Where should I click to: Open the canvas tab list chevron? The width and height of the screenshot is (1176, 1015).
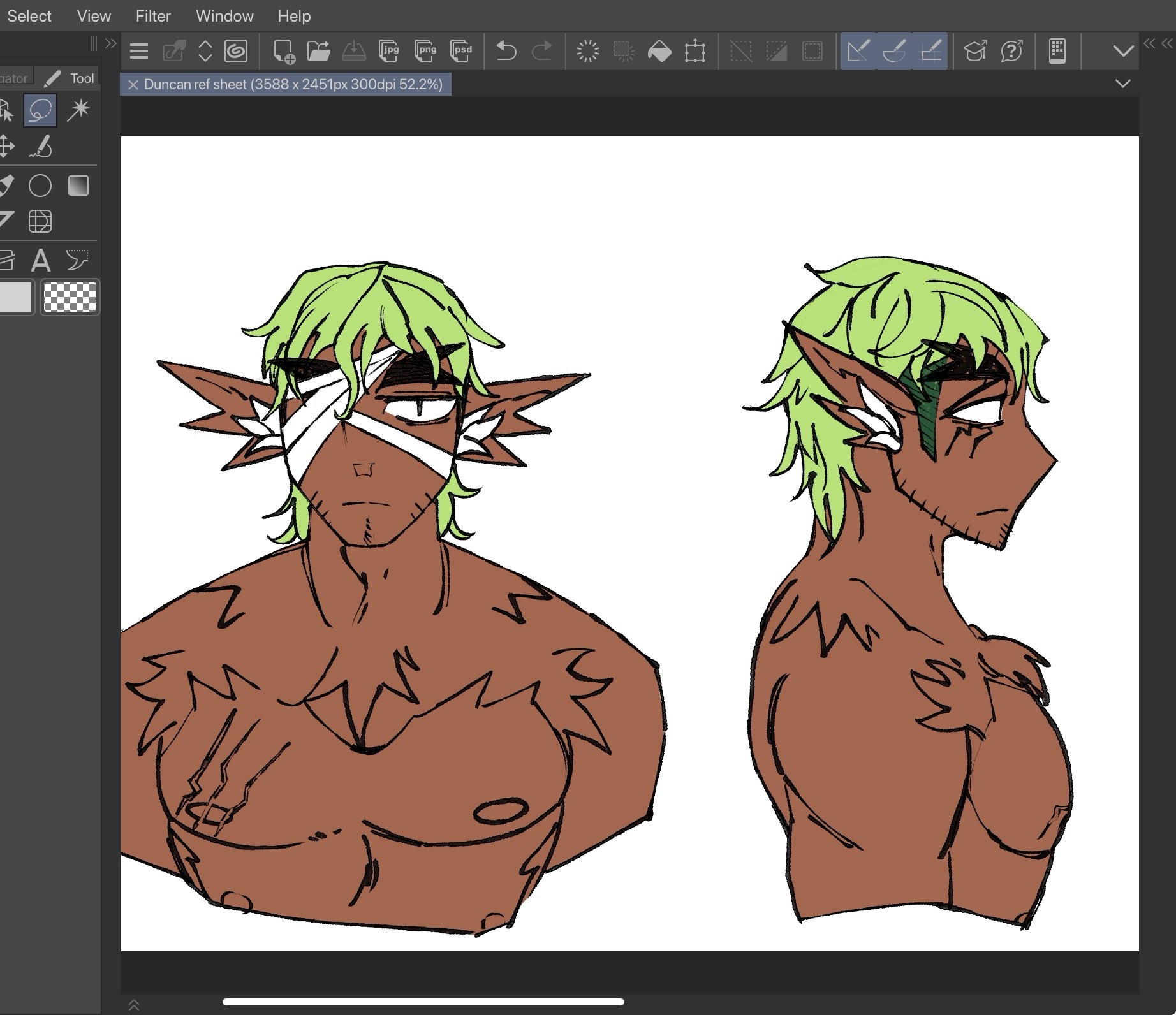[x=1123, y=84]
